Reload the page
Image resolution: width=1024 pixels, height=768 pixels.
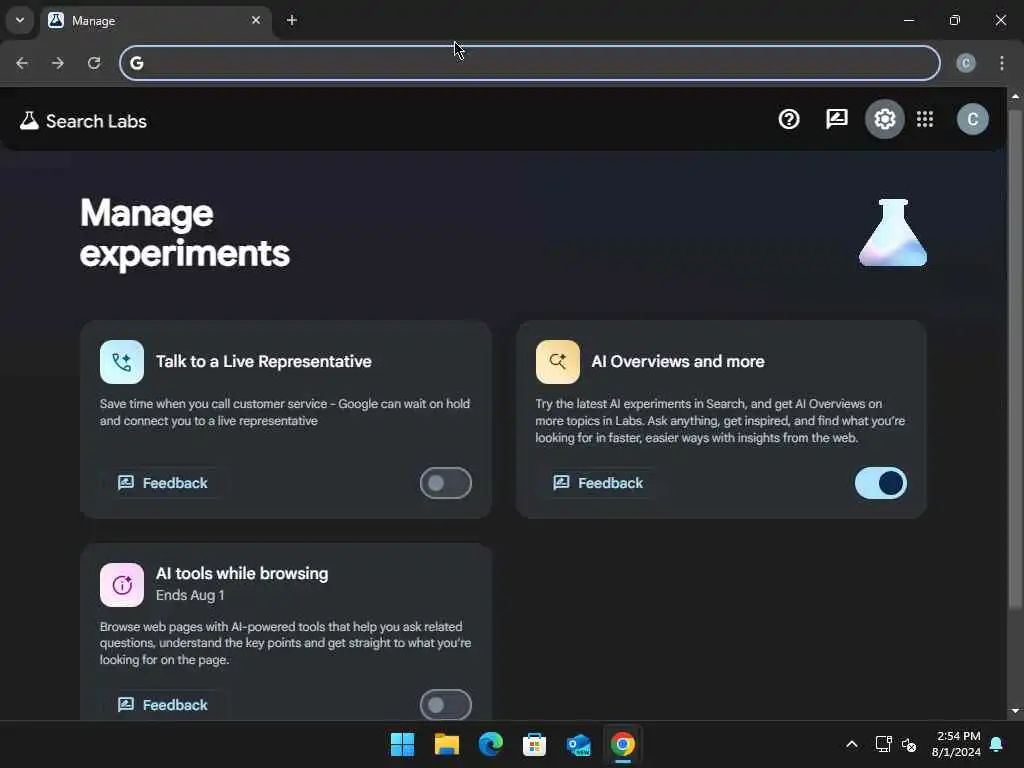94,63
